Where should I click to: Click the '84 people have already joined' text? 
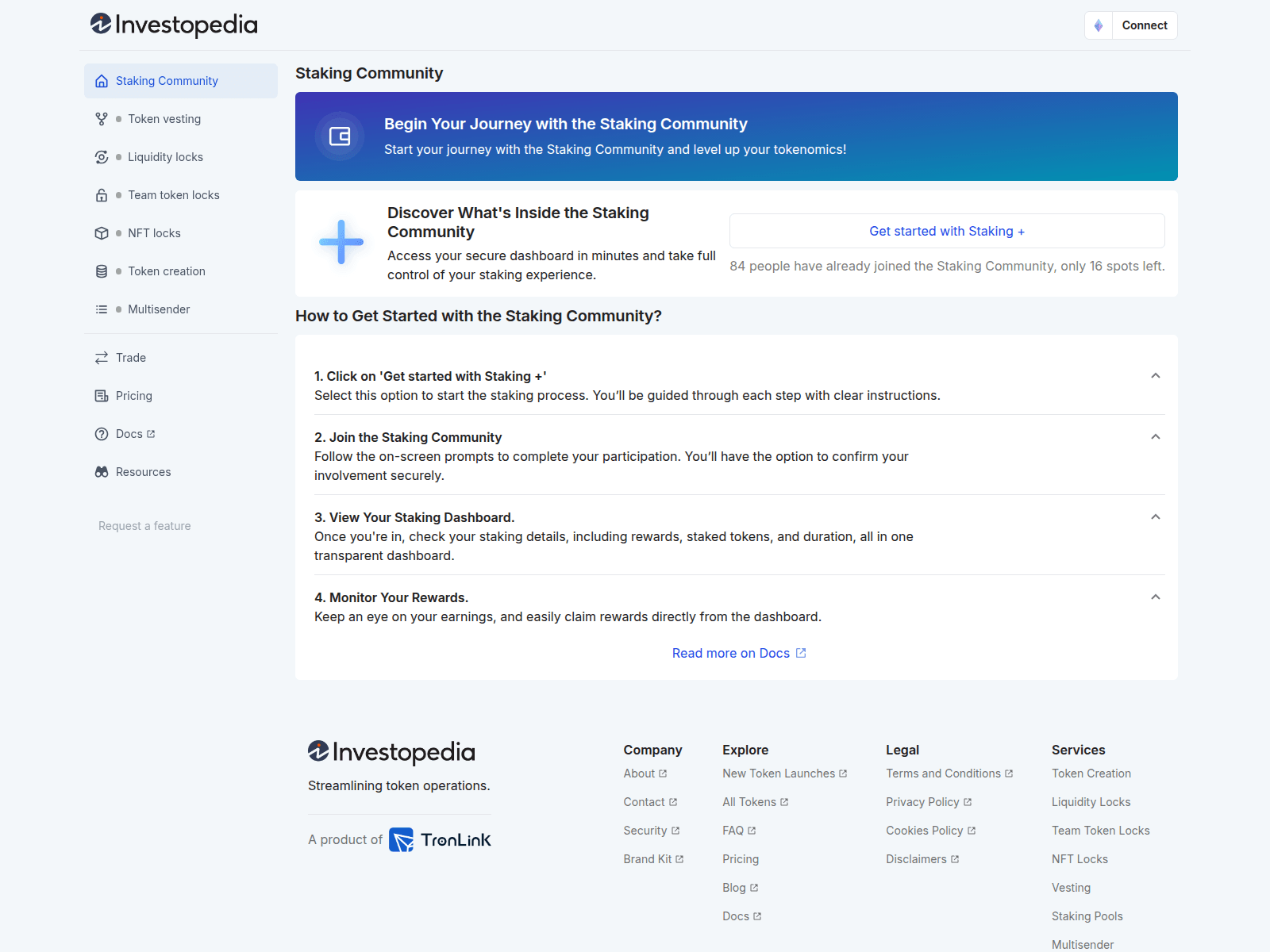tap(947, 266)
